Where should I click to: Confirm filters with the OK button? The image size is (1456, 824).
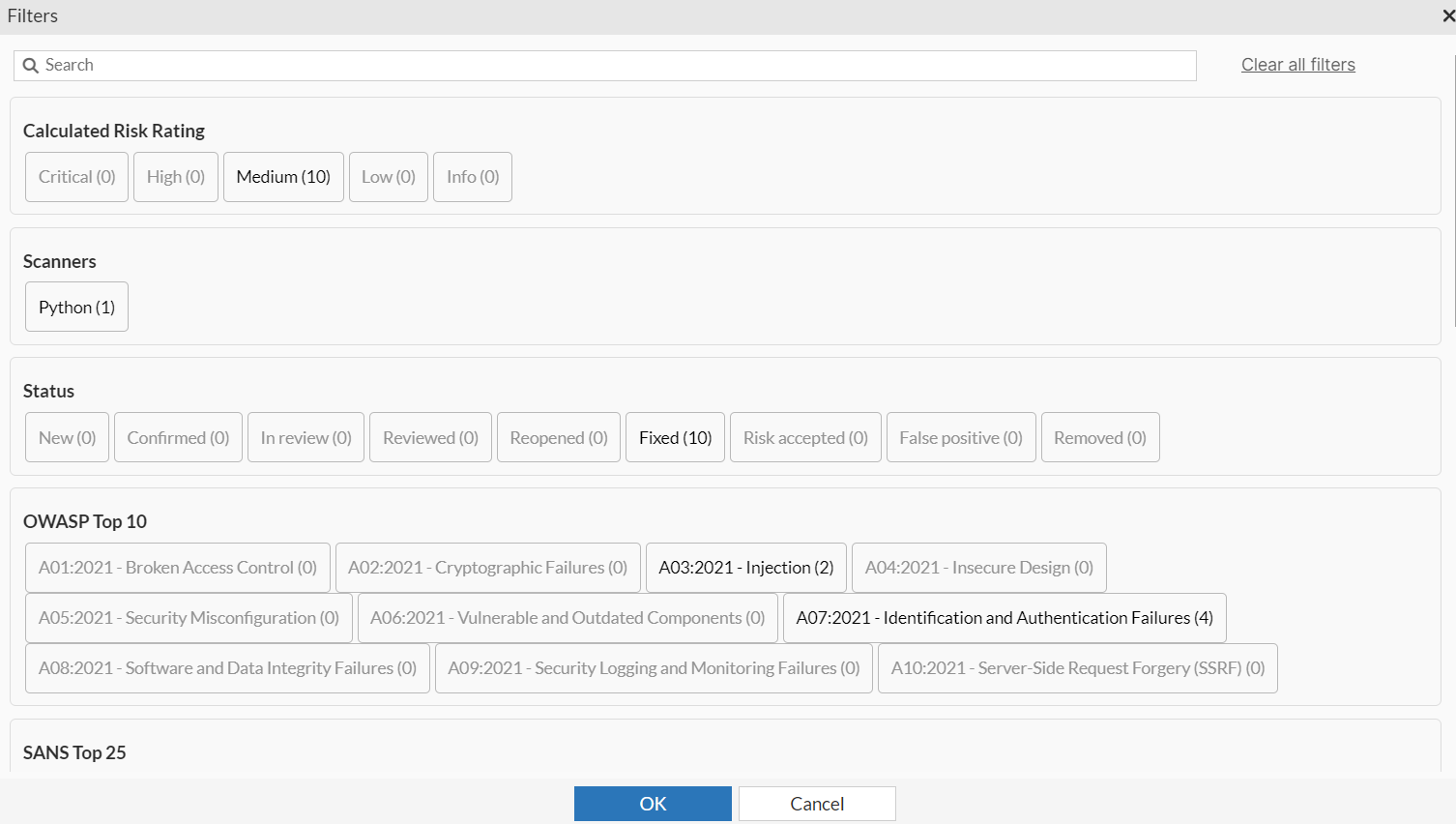click(x=653, y=803)
